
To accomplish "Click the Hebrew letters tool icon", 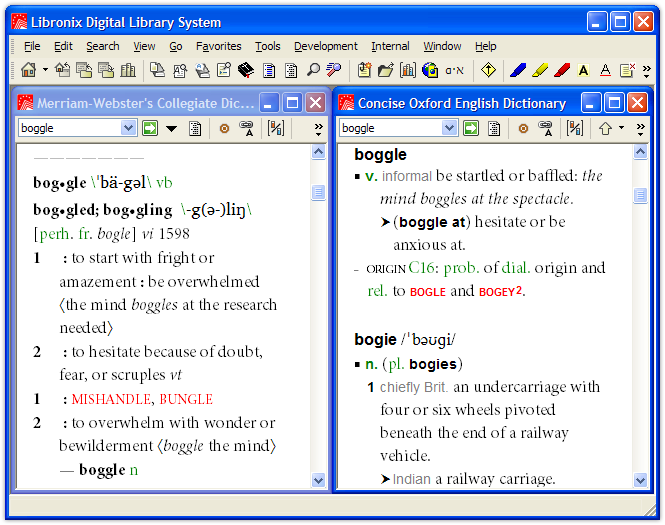I will 454,70.
